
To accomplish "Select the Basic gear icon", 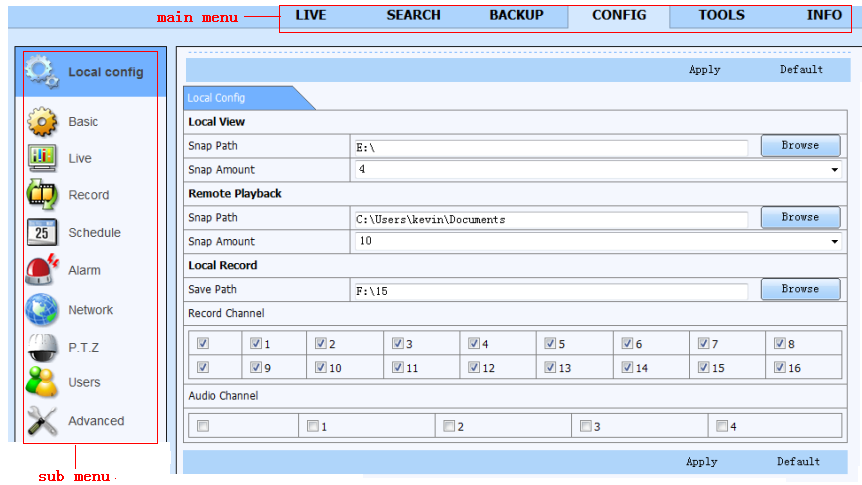I will point(42,122).
